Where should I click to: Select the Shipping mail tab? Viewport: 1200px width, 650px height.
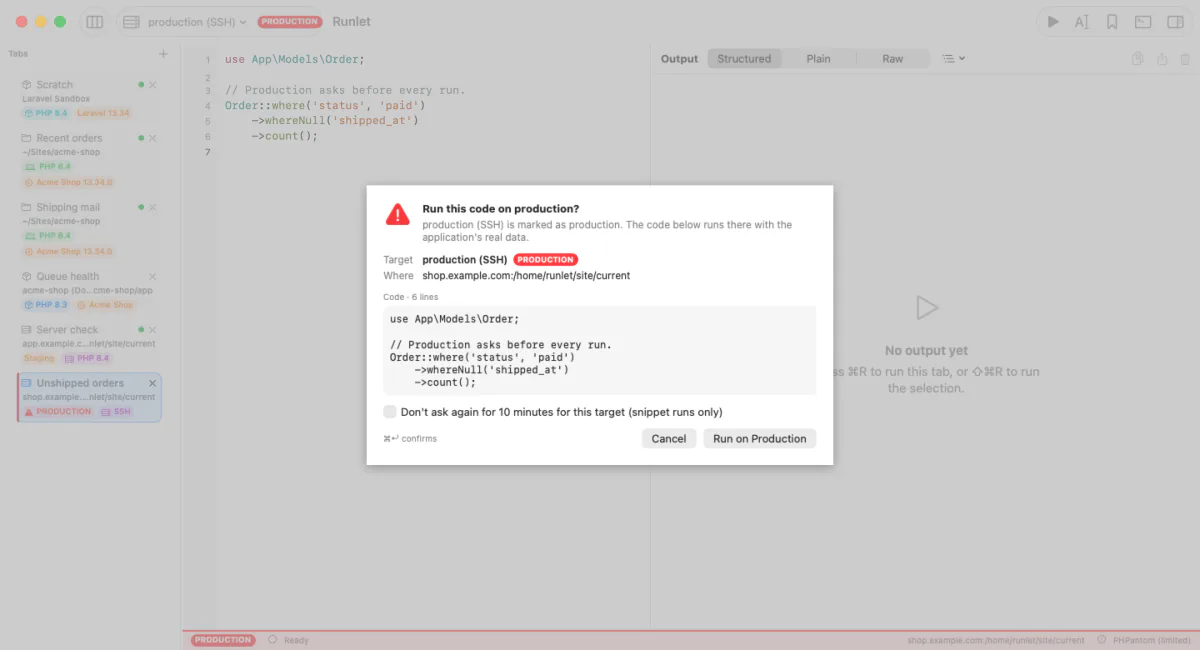pos(90,229)
